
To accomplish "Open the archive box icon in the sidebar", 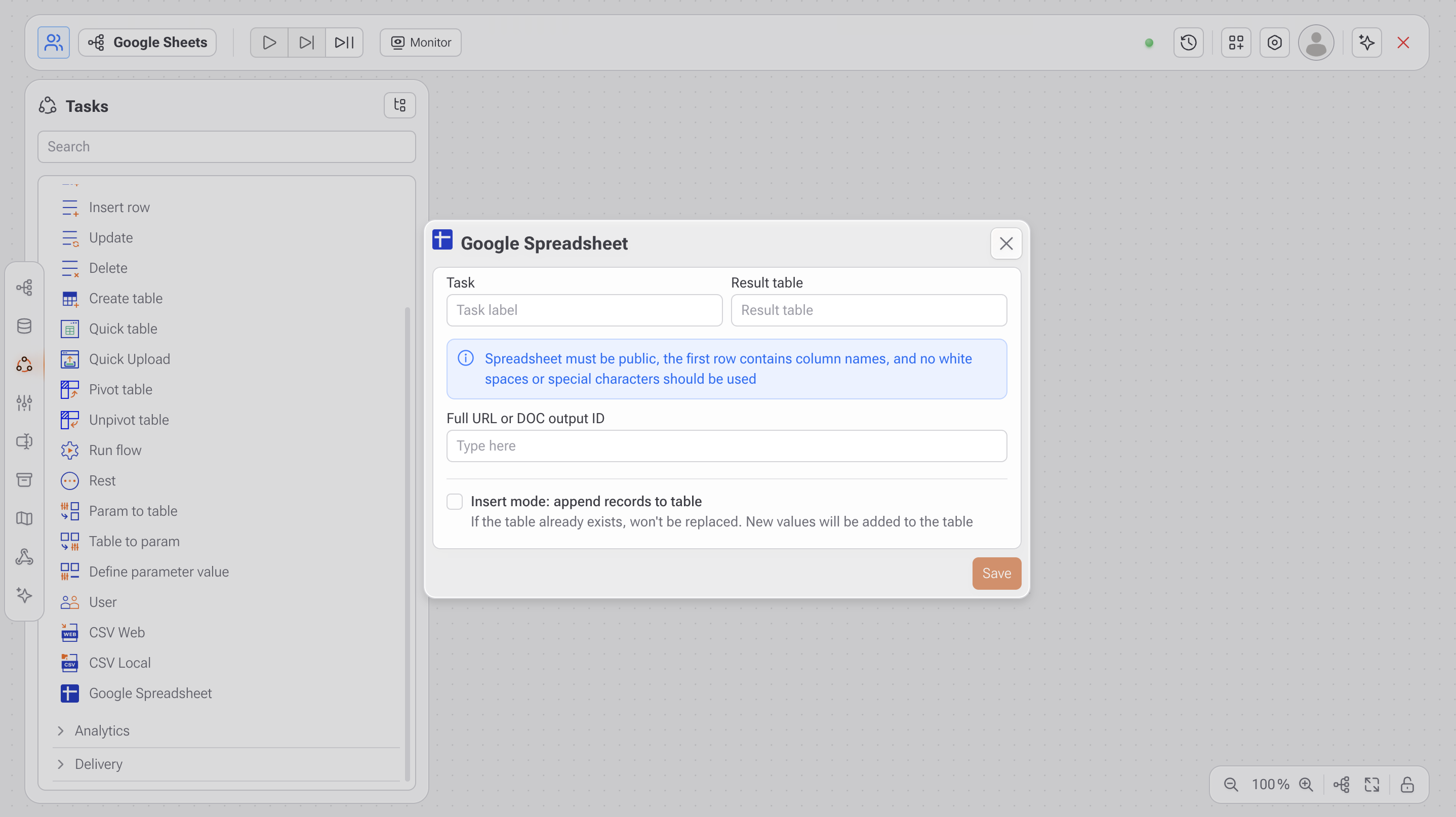I will click(x=24, y=480).
